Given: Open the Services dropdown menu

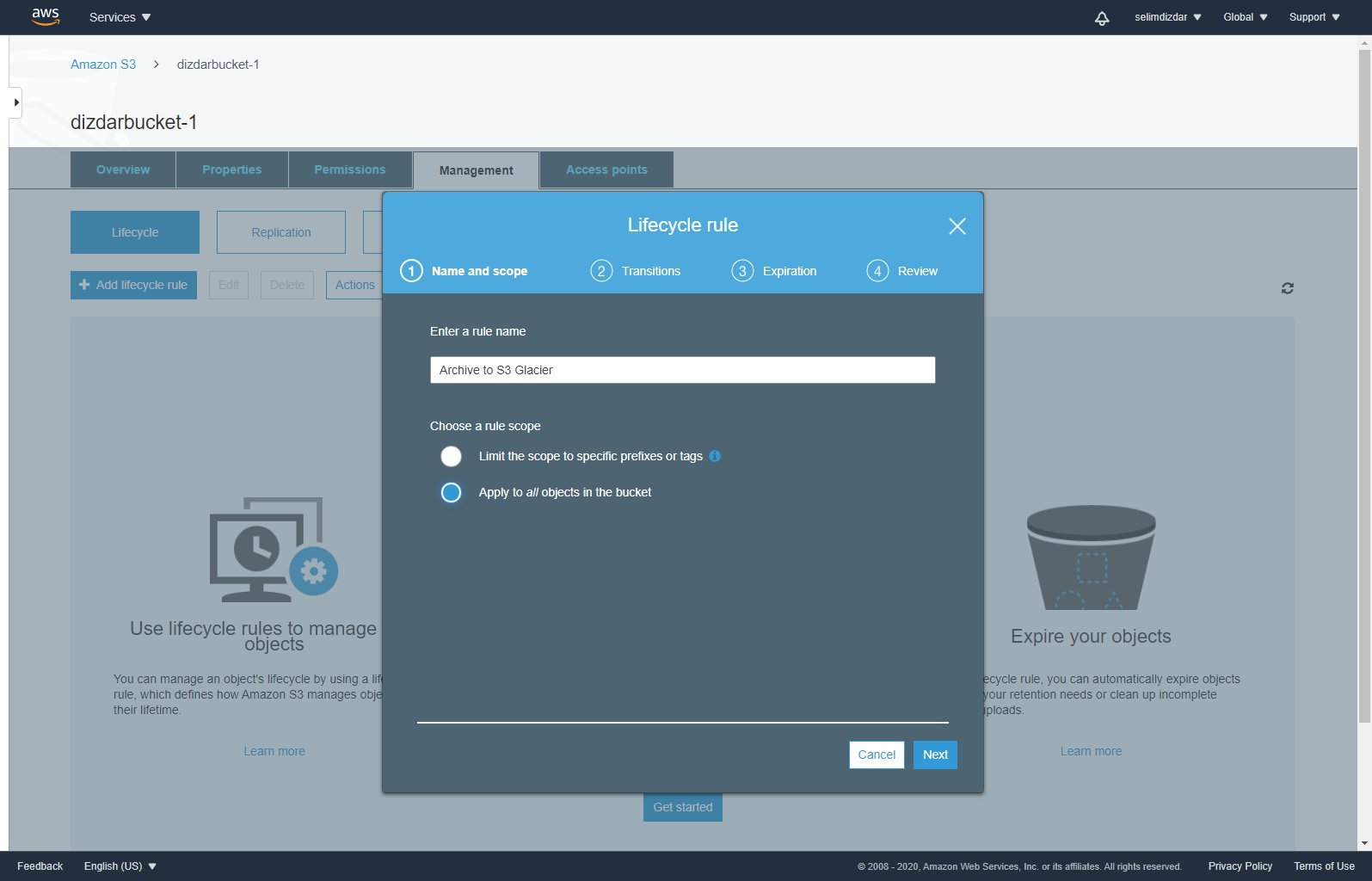Looking at the screenshot, I should click(x=120, y=17).
